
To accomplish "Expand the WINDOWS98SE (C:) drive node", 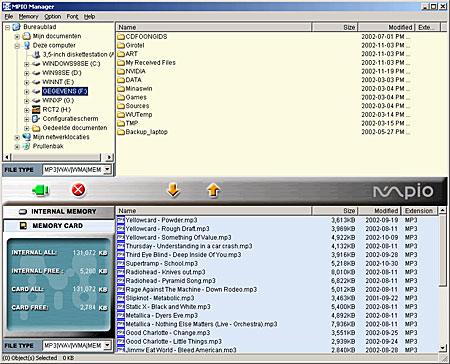I will 27,64.
